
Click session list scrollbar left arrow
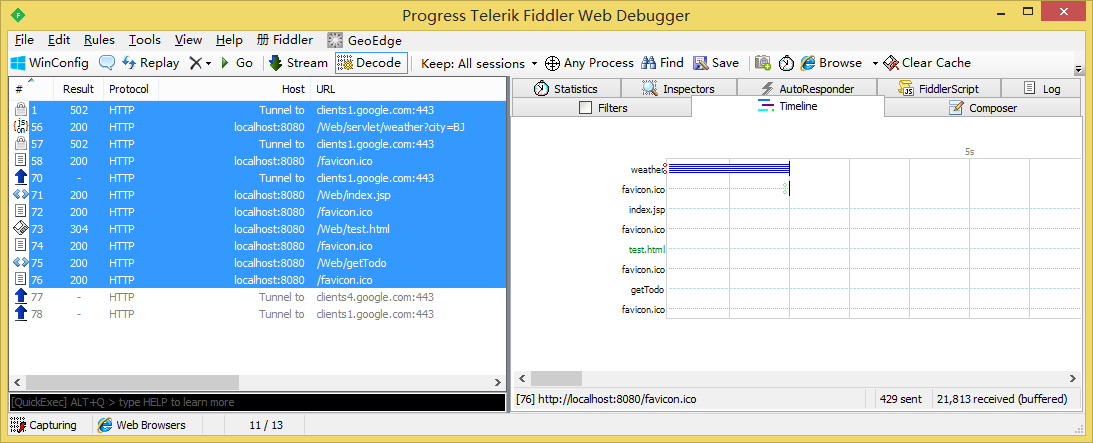pyautogui.click(x=17, y=382)
